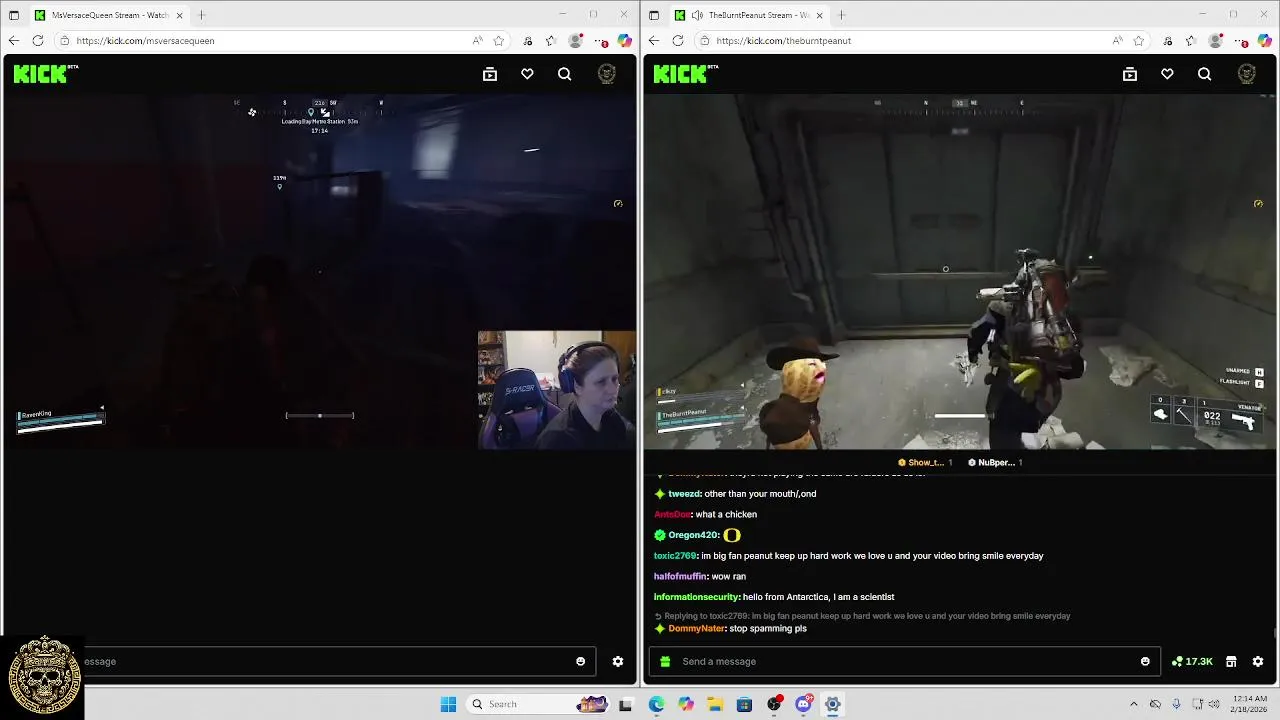The image size is (1280, 720).
Task: Open AntsDoe's username in chat
Action: click(672, 514)
